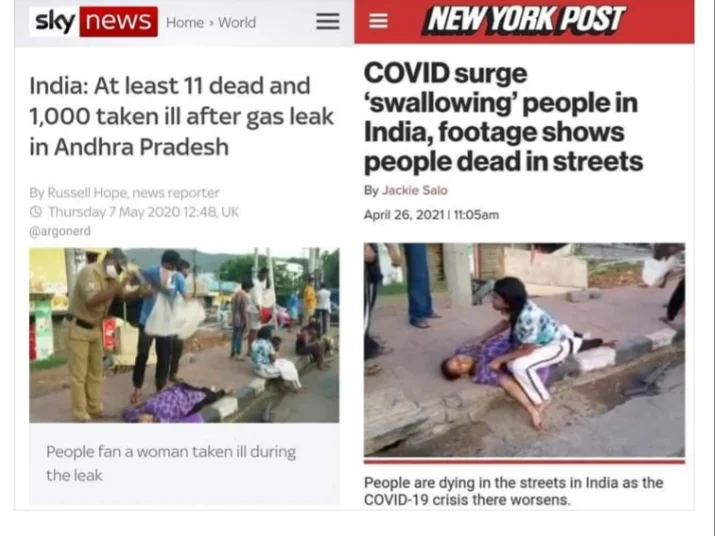715x536 pixels.
Task: Click the caption 'People fan a woman taken ill'
Action: click(x=171, y=463)
